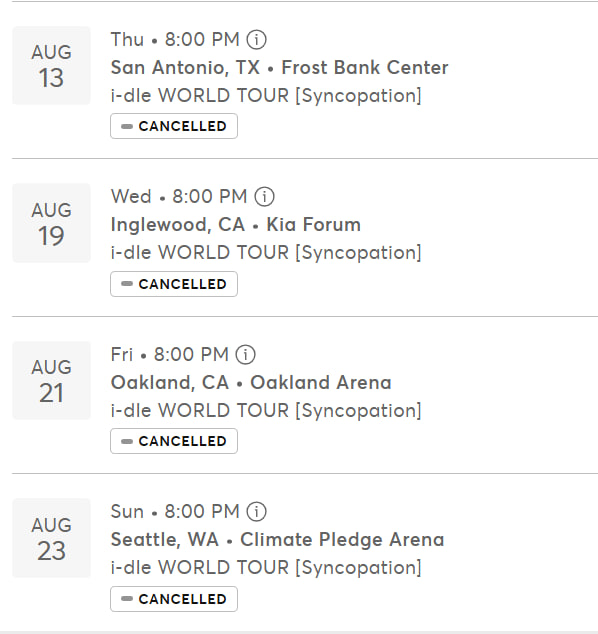Click CANCELLED badge for Climate Pledge Arena show

coord(174,599)
